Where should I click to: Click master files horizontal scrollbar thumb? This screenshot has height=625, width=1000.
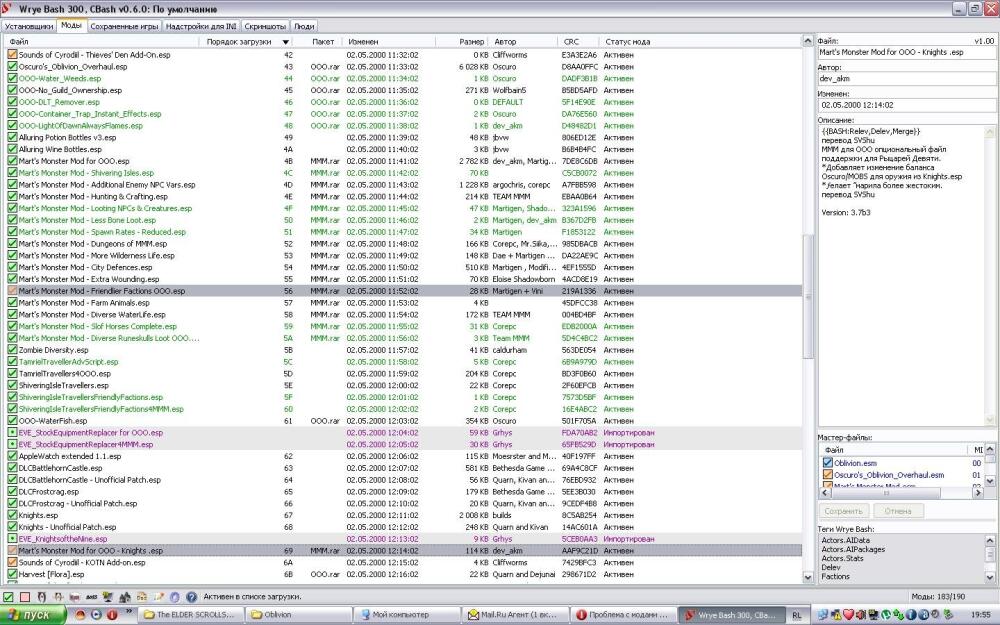click(885, 493)
